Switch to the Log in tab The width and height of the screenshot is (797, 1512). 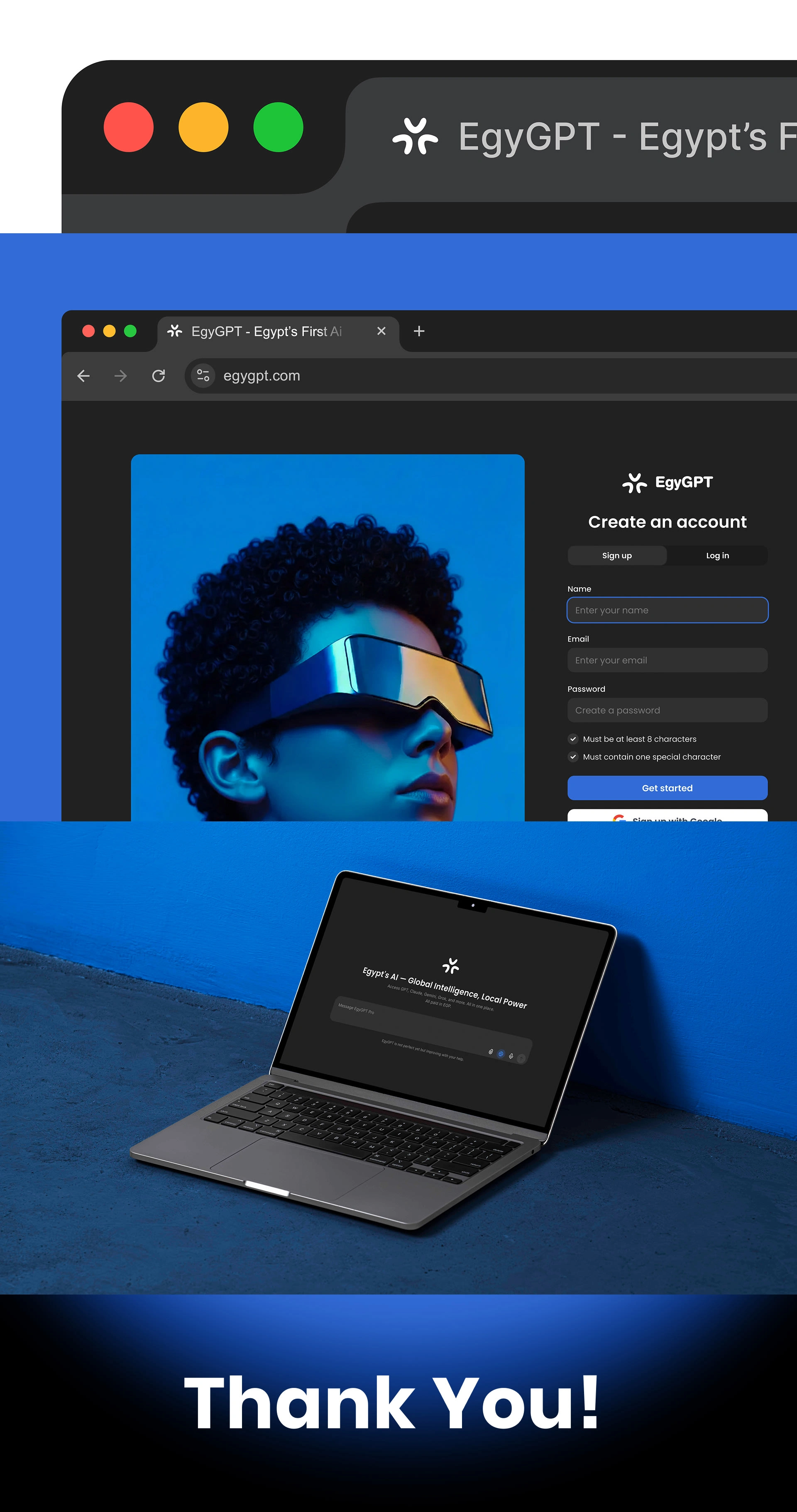point(717,555)
